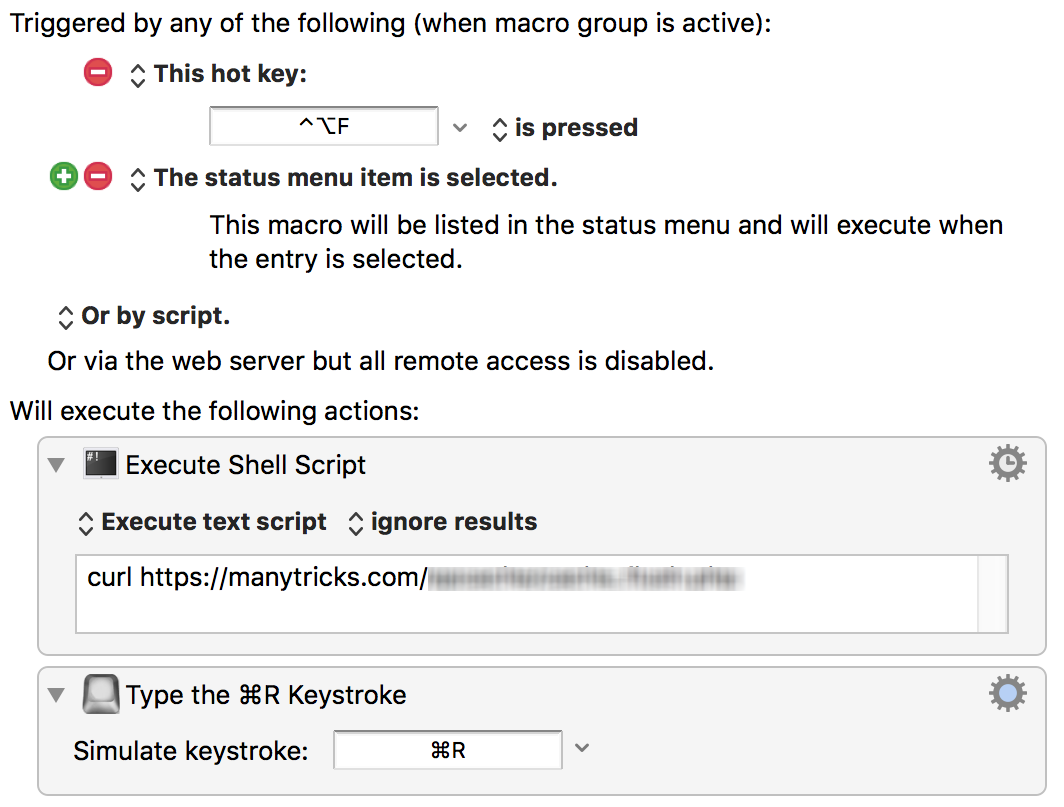The image size is (1064, 807).
Task: Open the hot key options chevron dropdown
Action: click(x=460, y=128)
